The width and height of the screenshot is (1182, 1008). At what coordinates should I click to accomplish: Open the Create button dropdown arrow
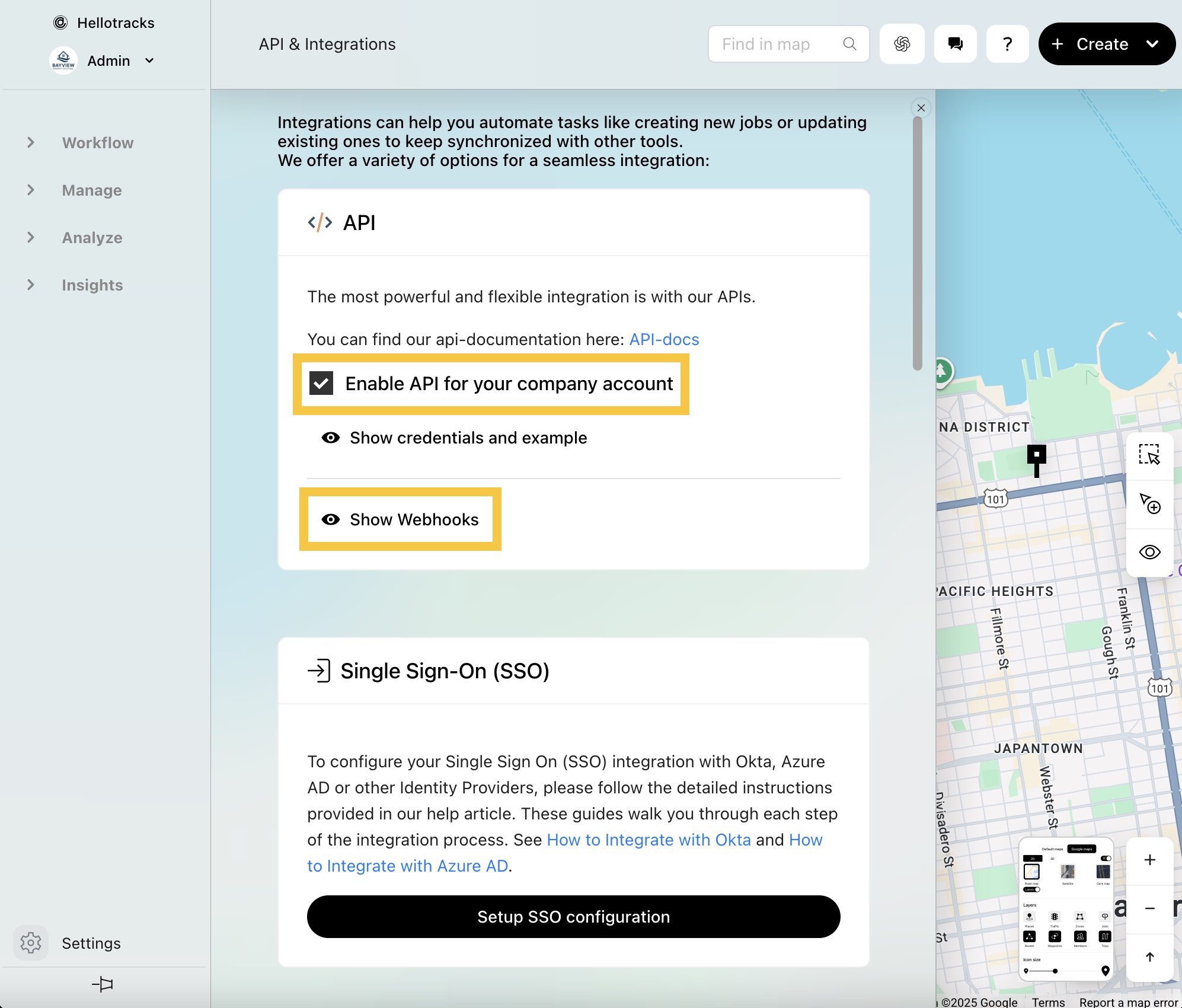tap(1152, 44)
